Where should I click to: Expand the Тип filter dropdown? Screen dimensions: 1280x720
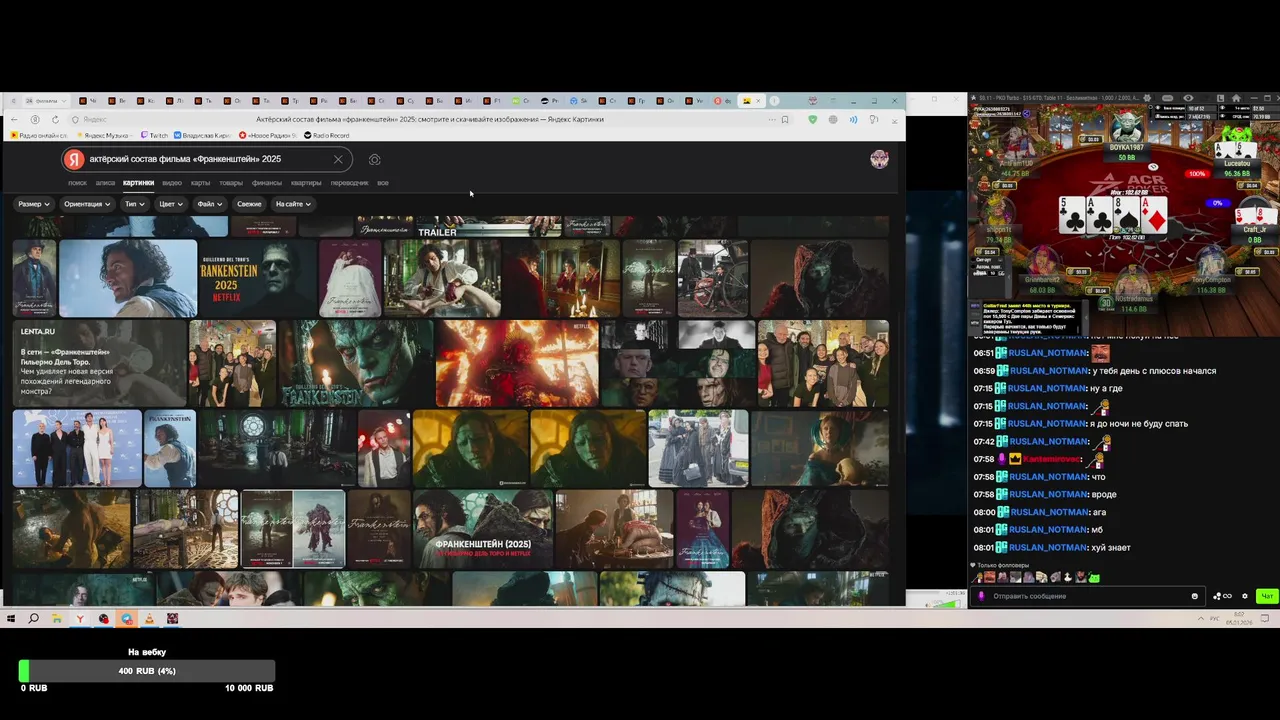coord(134,204)
